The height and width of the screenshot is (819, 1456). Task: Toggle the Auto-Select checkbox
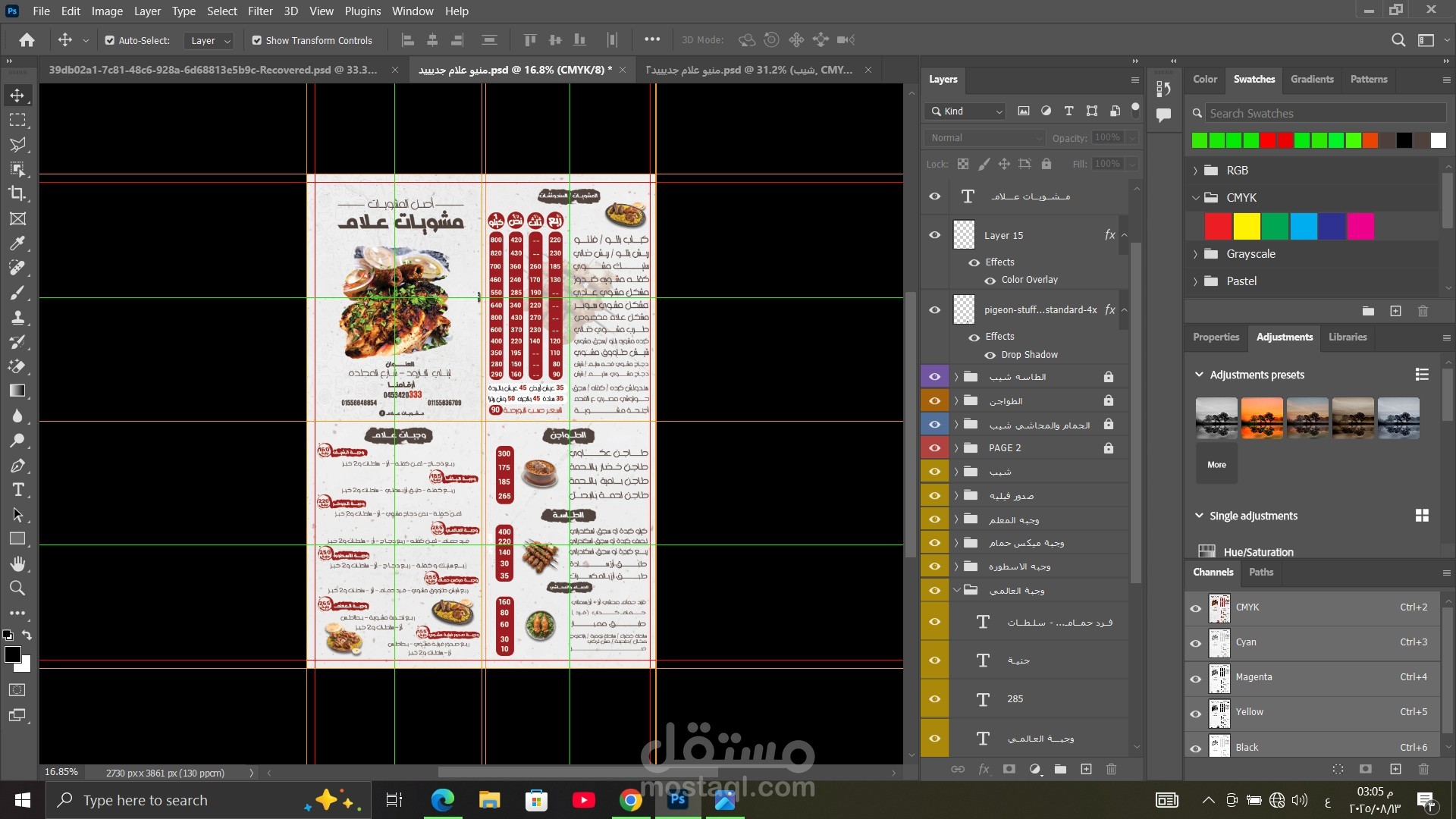point(110,40)
